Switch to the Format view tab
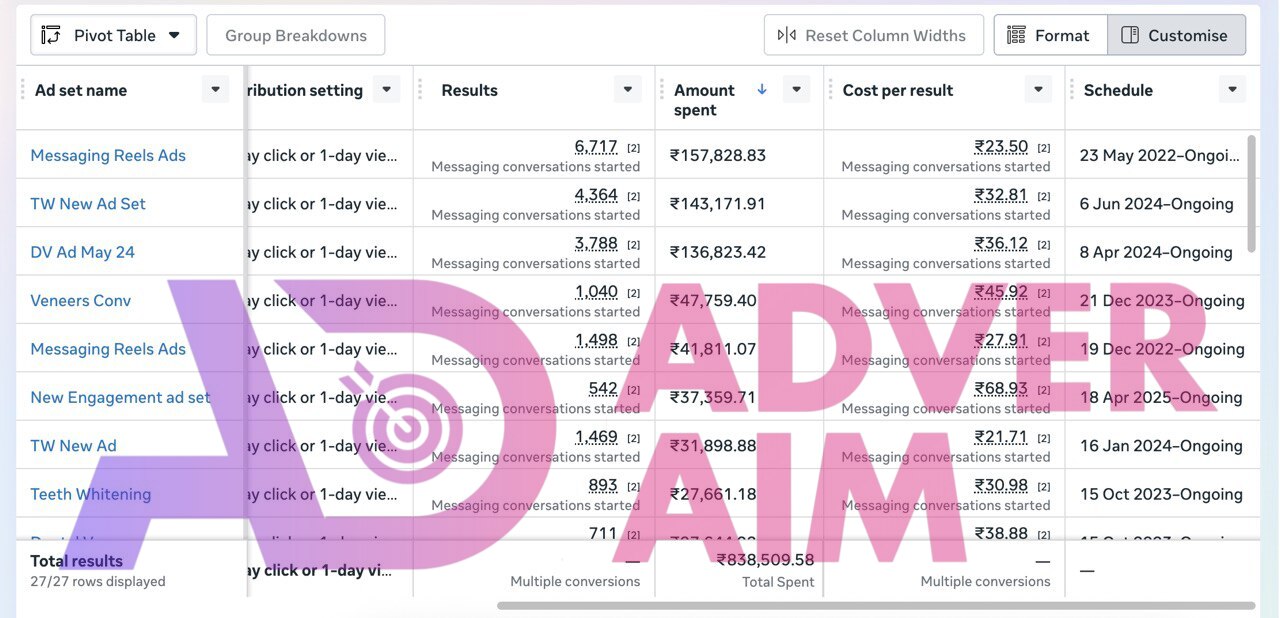The height and width of the screenshot is (618, 1280). [x=1049, y=35]
